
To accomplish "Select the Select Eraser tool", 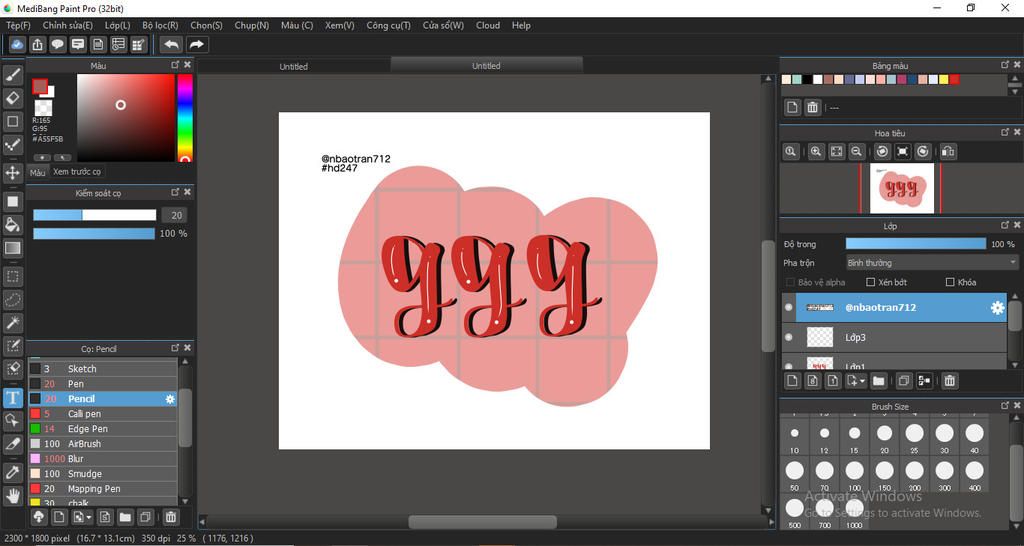I will (12, 368).
